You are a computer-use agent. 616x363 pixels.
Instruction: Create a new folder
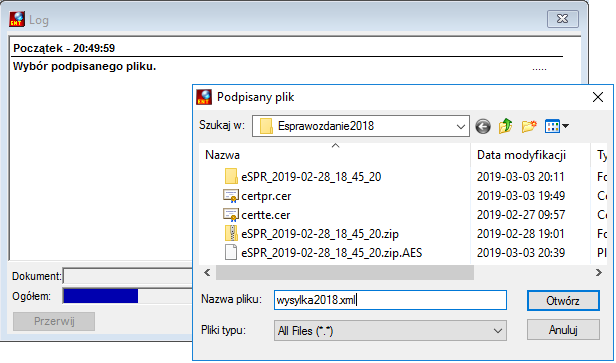(529, 126)
